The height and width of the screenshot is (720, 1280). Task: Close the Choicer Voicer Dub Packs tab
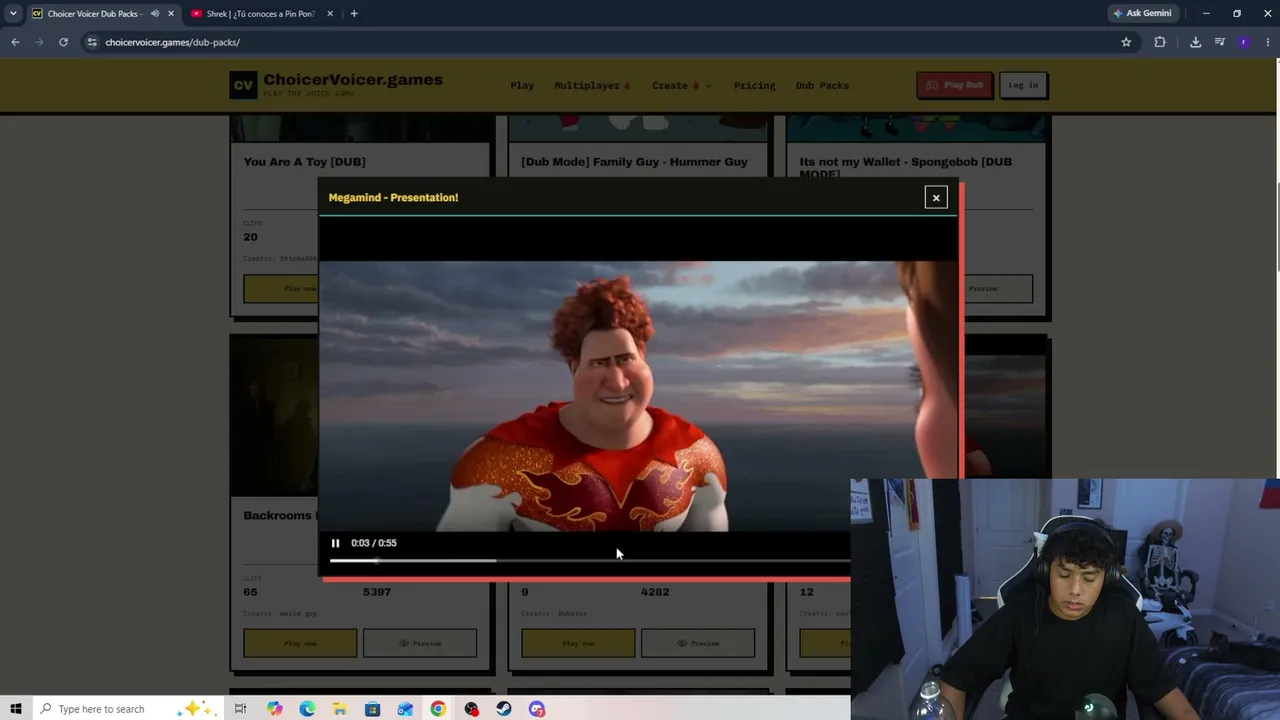coord(171,14)
